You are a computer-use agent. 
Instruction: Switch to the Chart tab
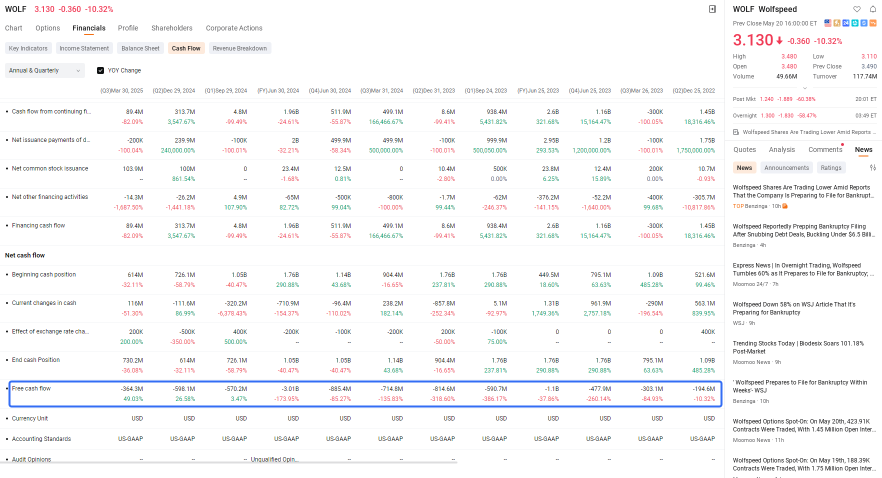(14, 28)
